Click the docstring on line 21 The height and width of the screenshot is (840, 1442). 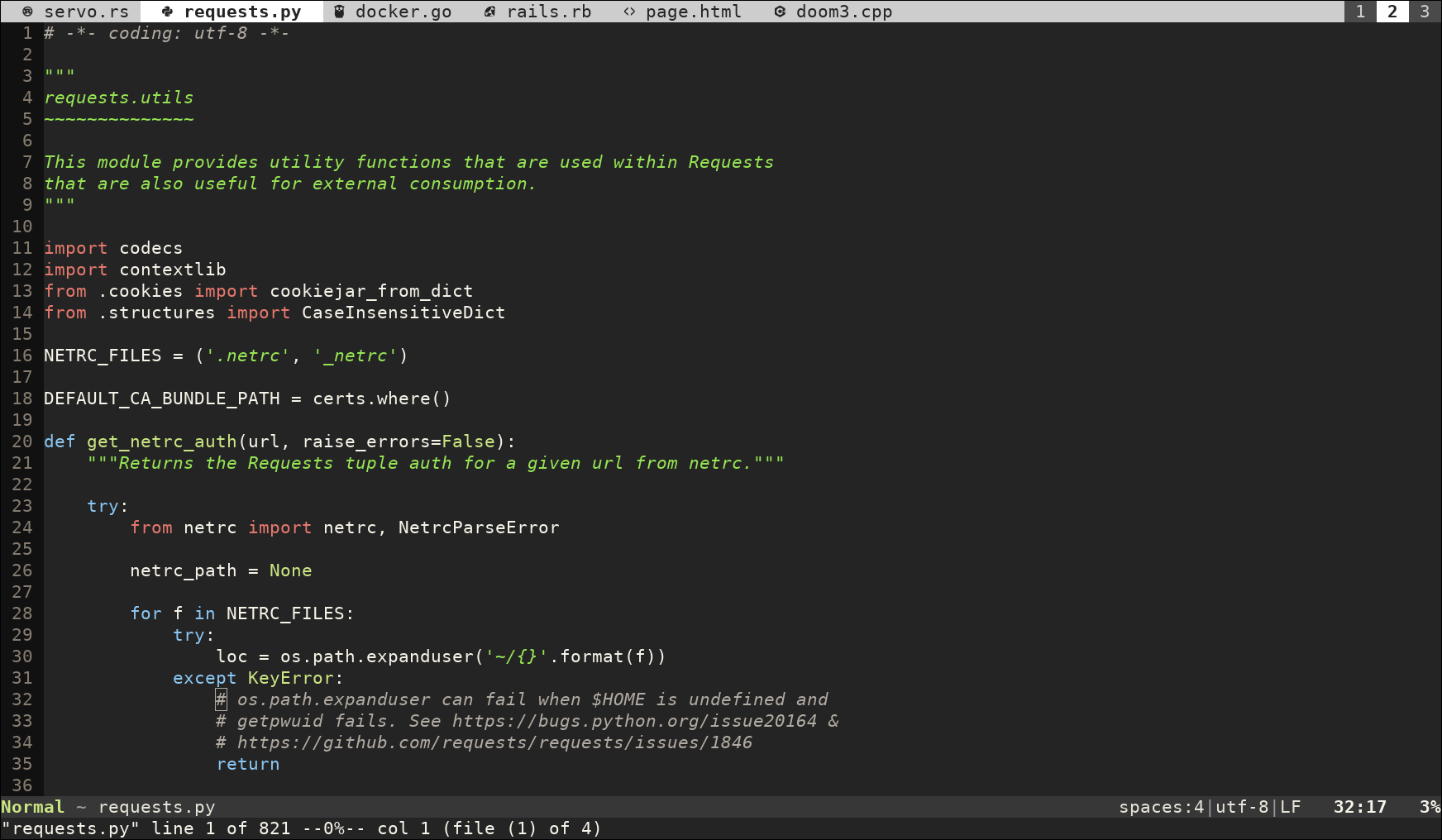tap(436, 463)
